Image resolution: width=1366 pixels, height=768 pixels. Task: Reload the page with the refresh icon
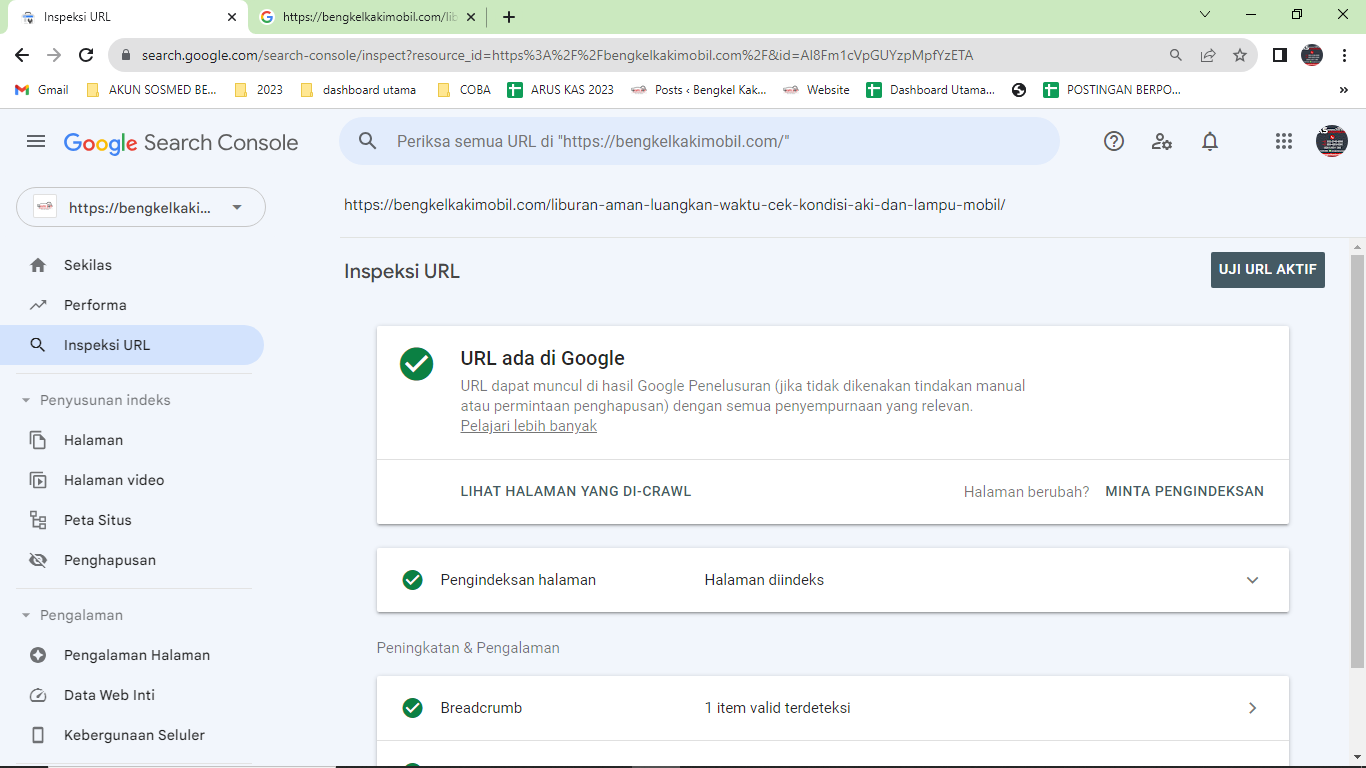point(86,55)
